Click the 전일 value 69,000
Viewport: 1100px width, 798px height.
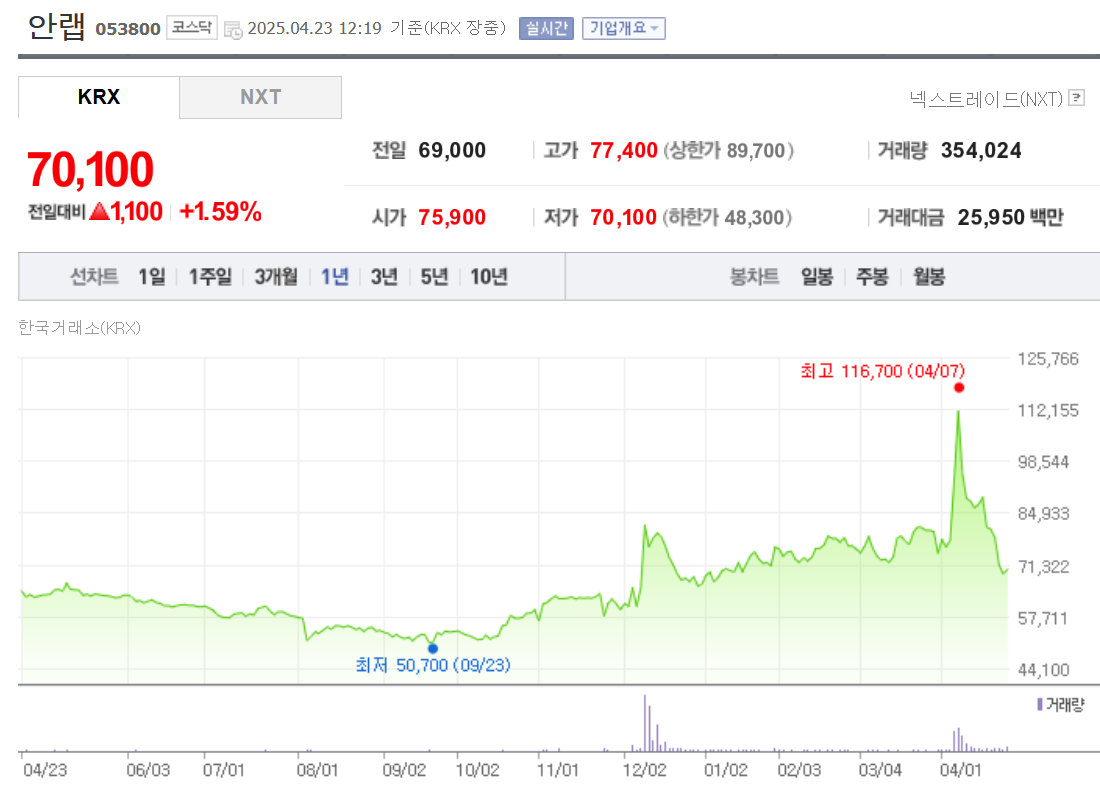(x=452, y=150)
